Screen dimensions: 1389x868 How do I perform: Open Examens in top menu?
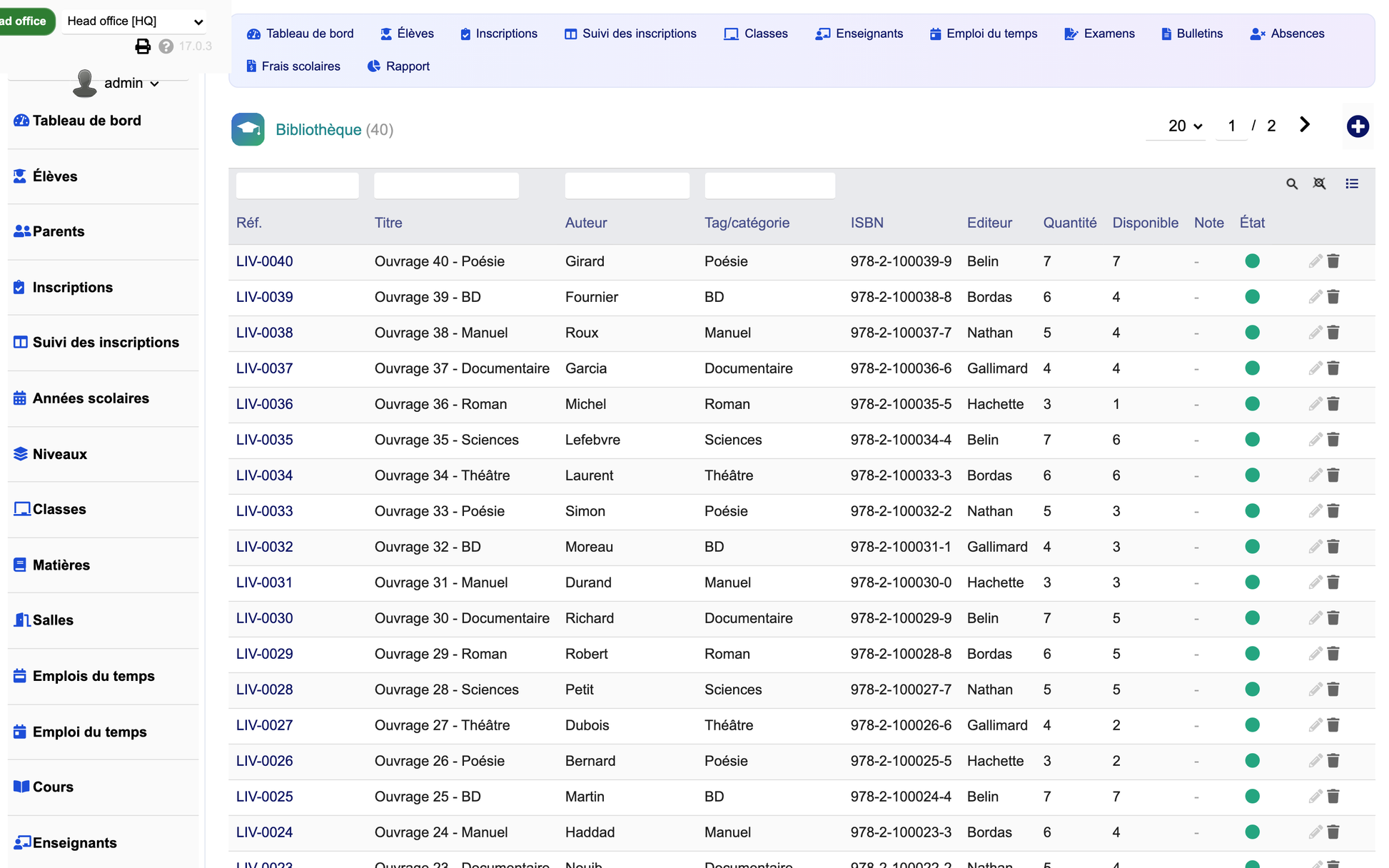pyautogui.click(x=1099, y=34)
